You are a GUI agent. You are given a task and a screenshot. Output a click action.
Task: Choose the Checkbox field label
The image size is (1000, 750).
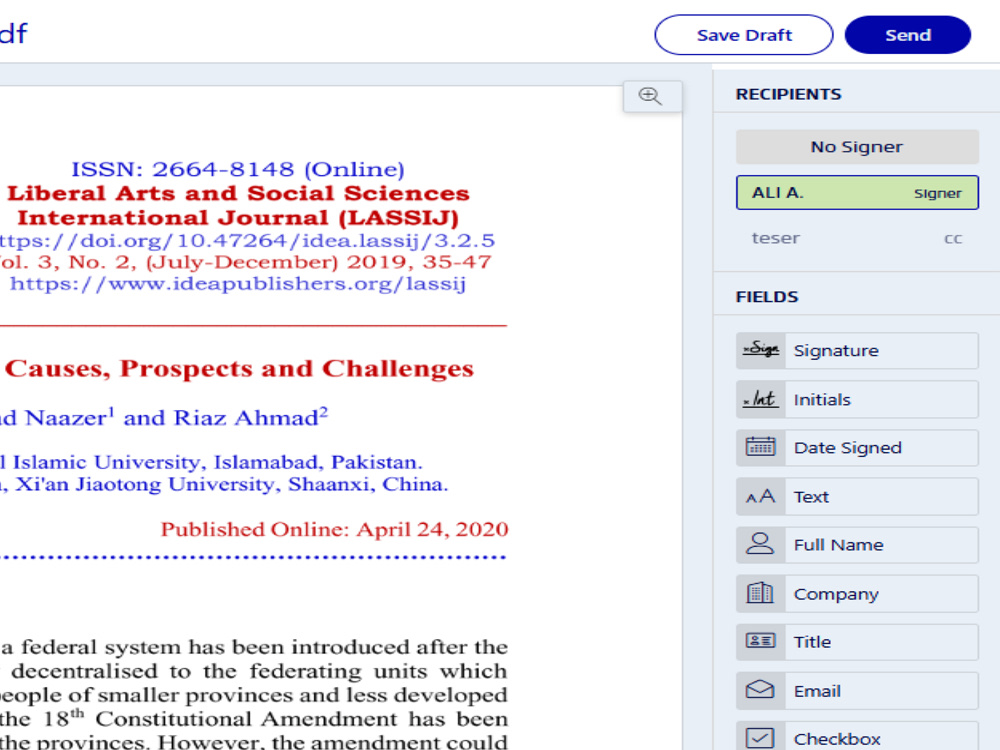click(x=837, y=739)
